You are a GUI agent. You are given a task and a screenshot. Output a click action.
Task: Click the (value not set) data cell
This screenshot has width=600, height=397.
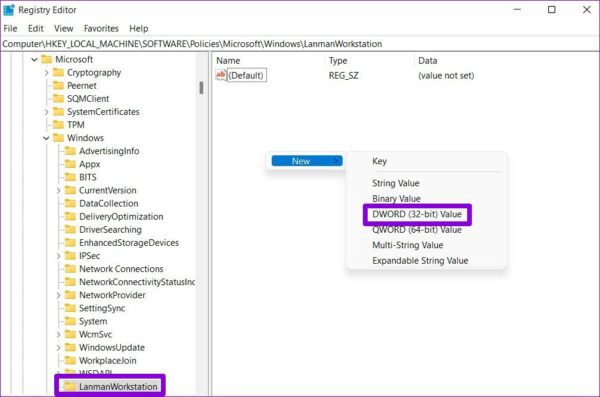[446, 75]
